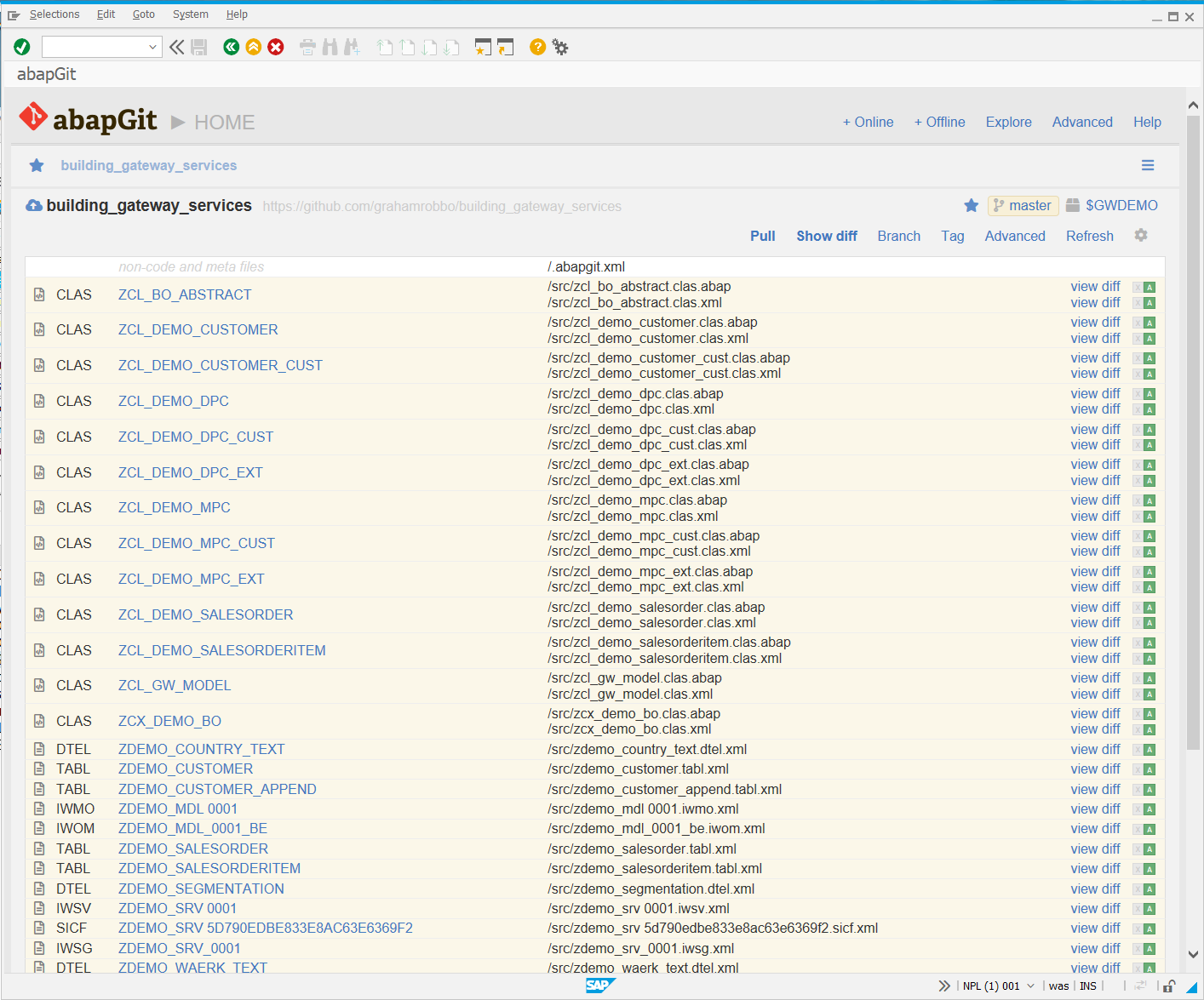Viewport: 1204px width, 1000px height.
Task: Open the window control menu icon
Action: click(x=14, y=14)
